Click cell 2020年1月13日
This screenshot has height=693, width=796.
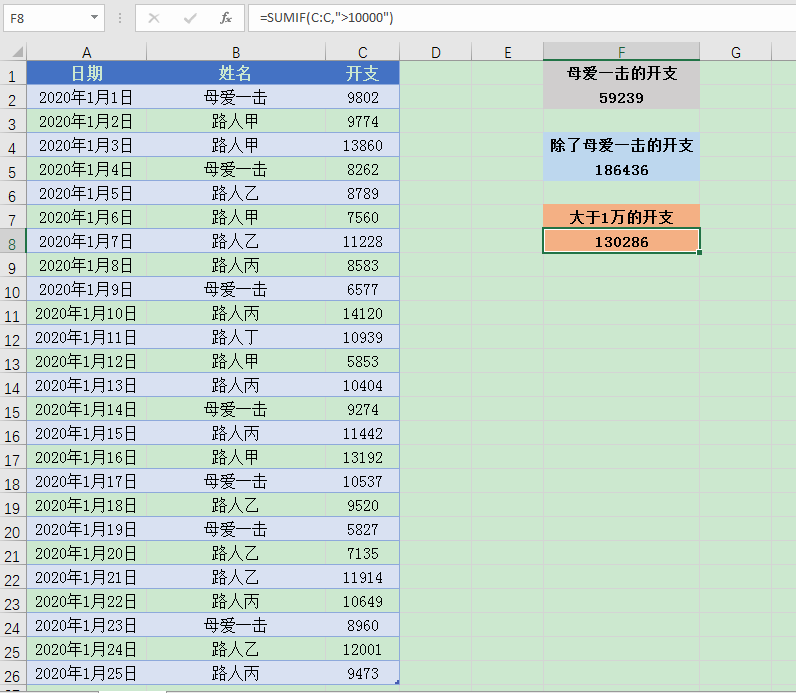coord(87,385)
